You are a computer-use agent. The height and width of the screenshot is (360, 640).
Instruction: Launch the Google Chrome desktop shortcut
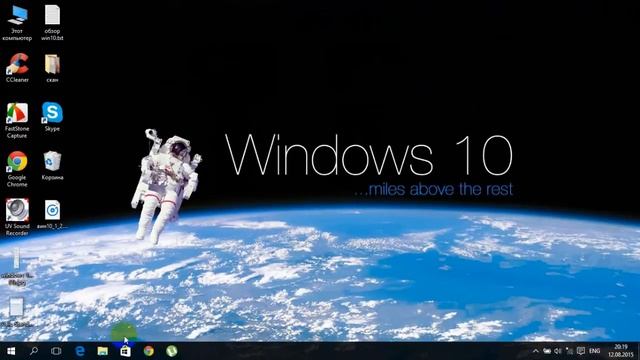pos(17,169)
